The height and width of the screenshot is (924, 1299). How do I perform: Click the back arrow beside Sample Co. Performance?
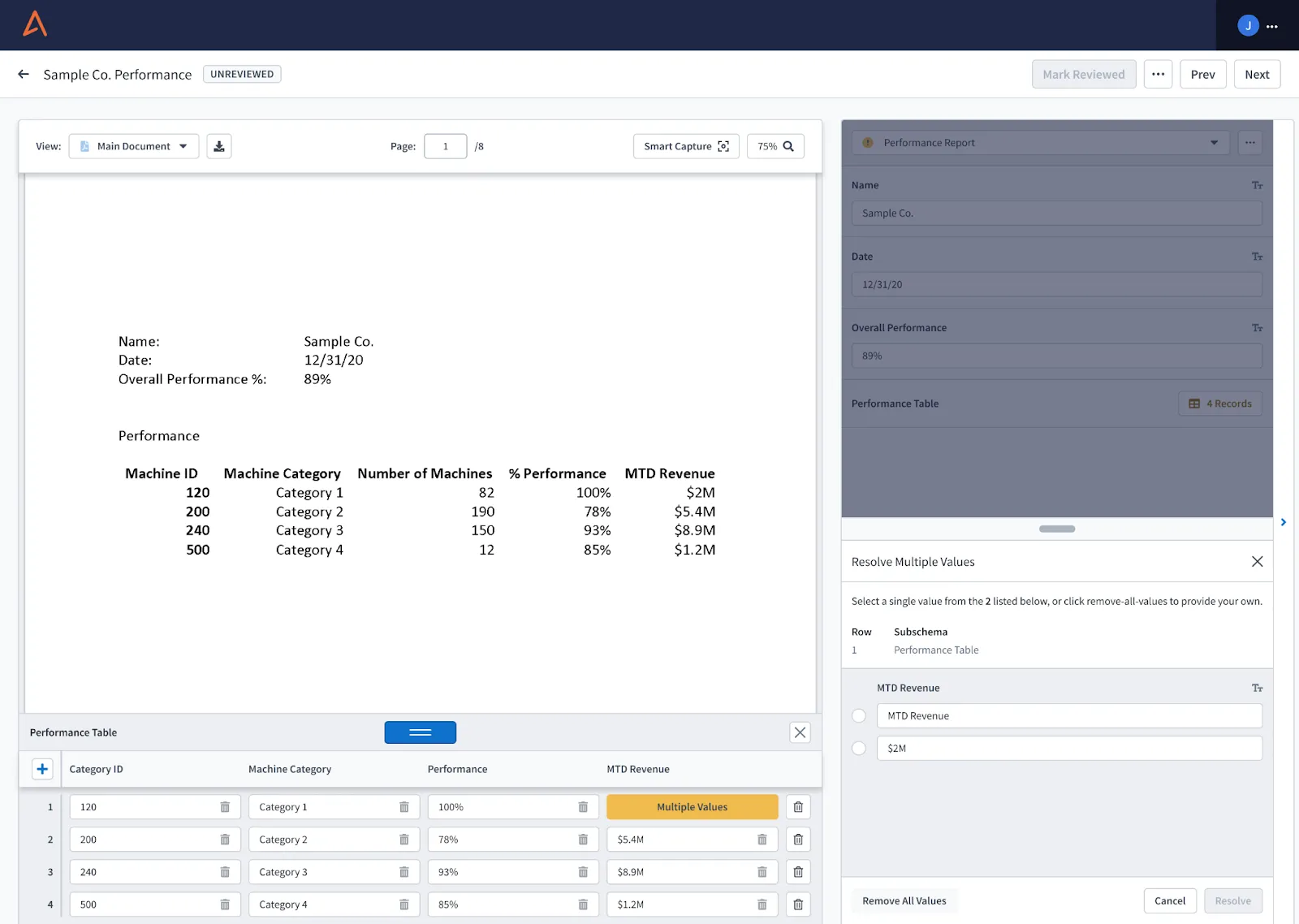point(24,74)
